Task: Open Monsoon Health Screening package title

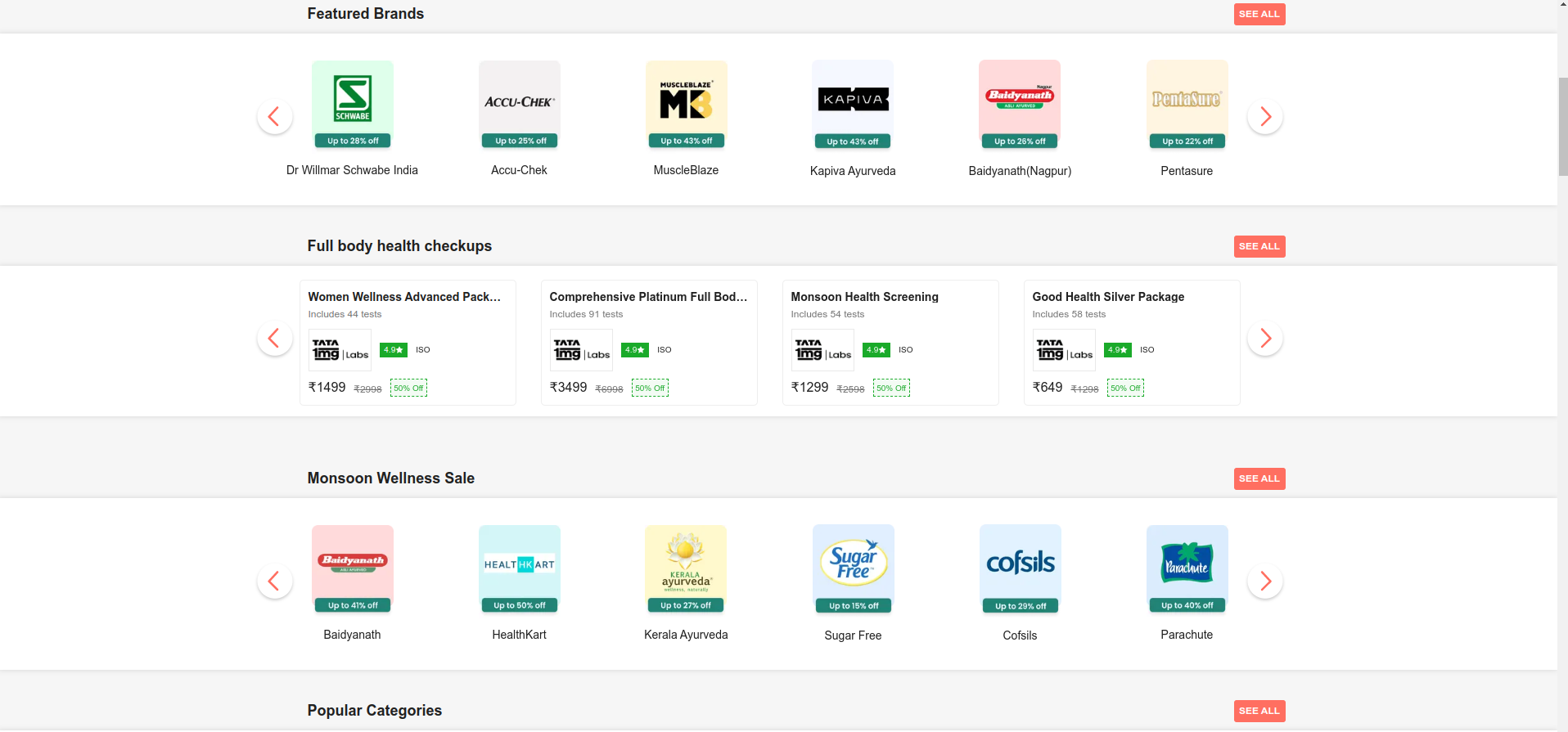Action: click(864, 297)
